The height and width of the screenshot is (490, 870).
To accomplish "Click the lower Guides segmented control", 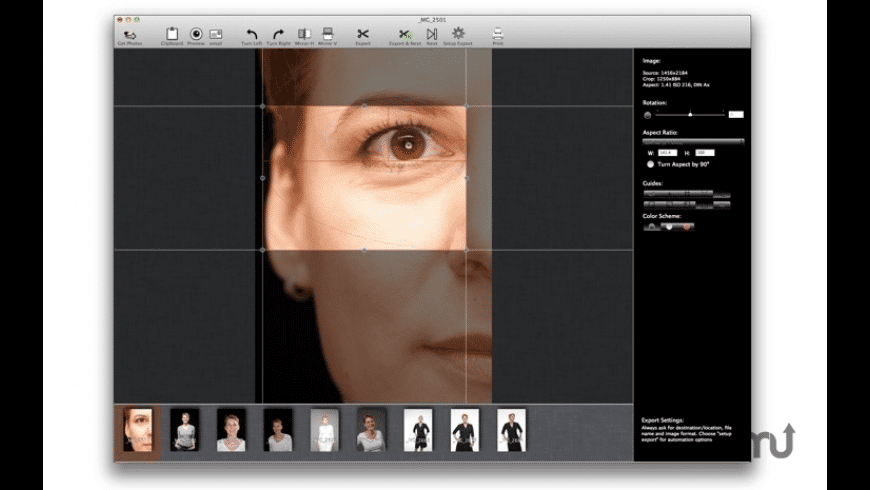I will 687,204.
